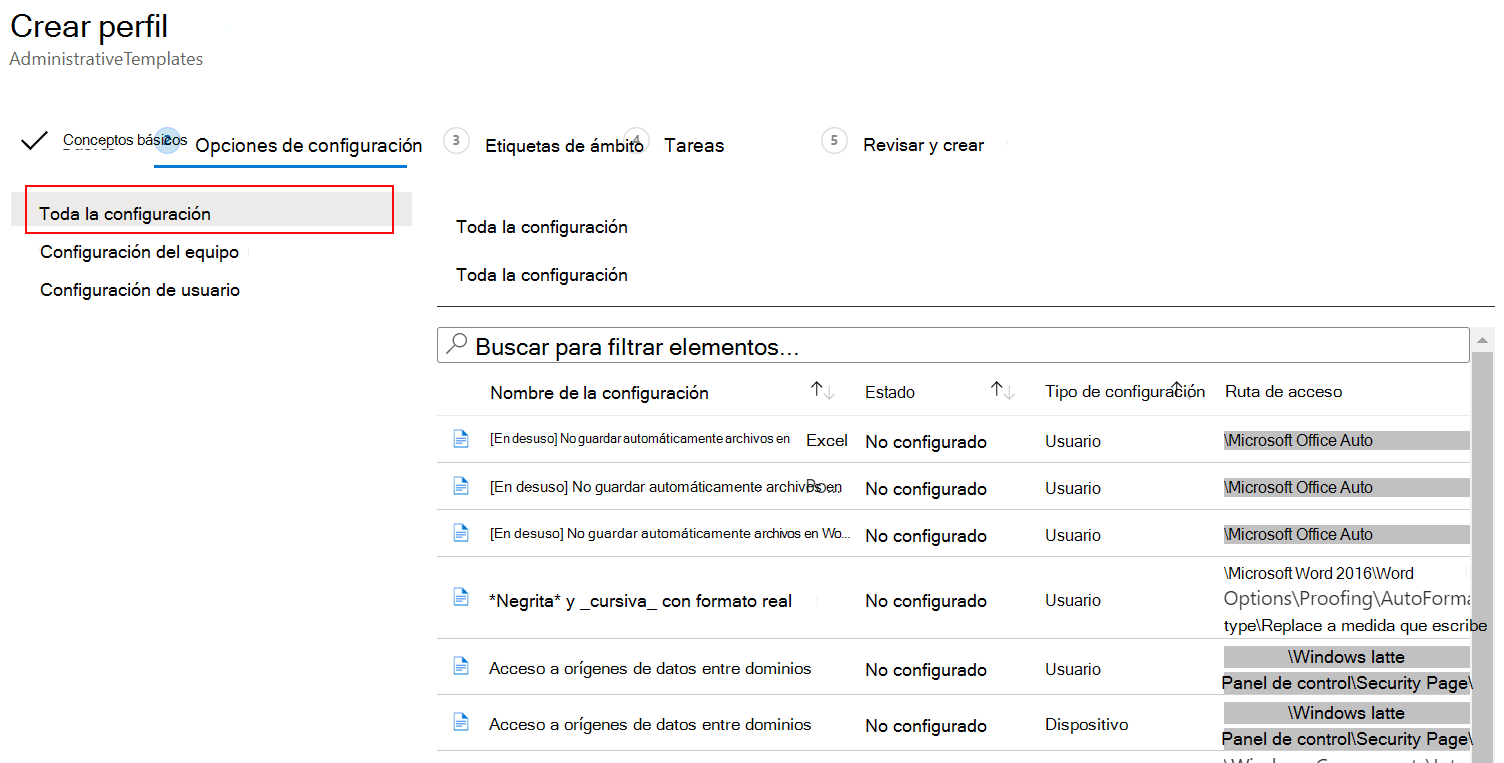Select Opciones de configuración tab
The width and height of the screenshot is (1504, 763).
point(309,145)
